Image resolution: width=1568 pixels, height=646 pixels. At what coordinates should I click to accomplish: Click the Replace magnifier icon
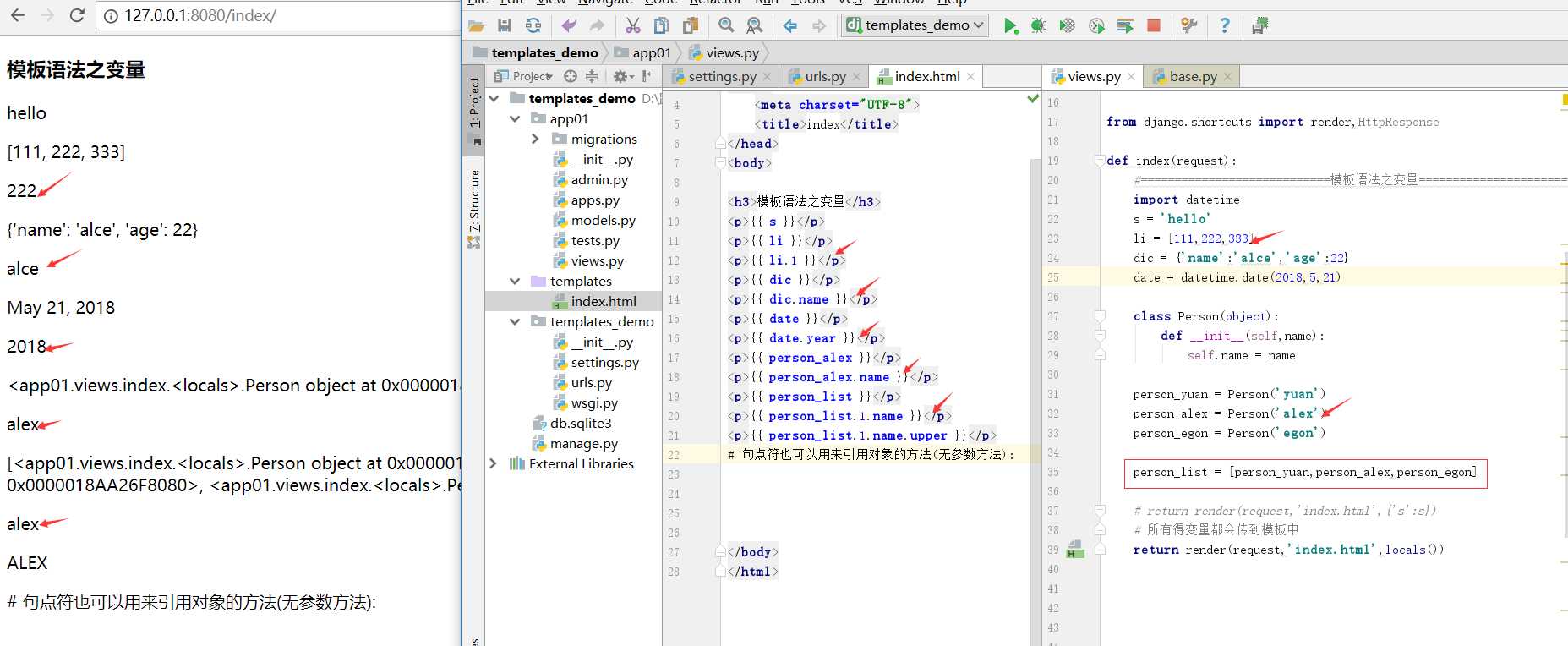755,25
